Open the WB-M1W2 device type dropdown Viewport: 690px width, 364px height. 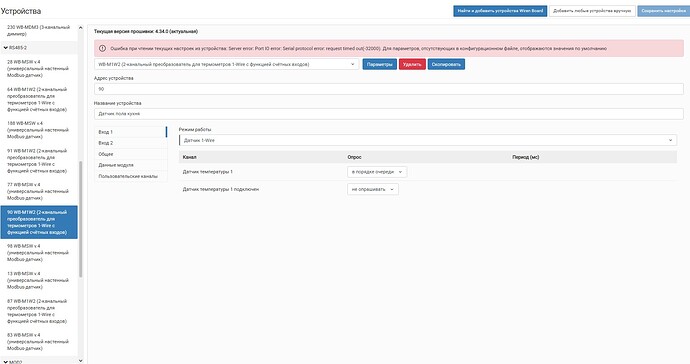tap(227, 64)
